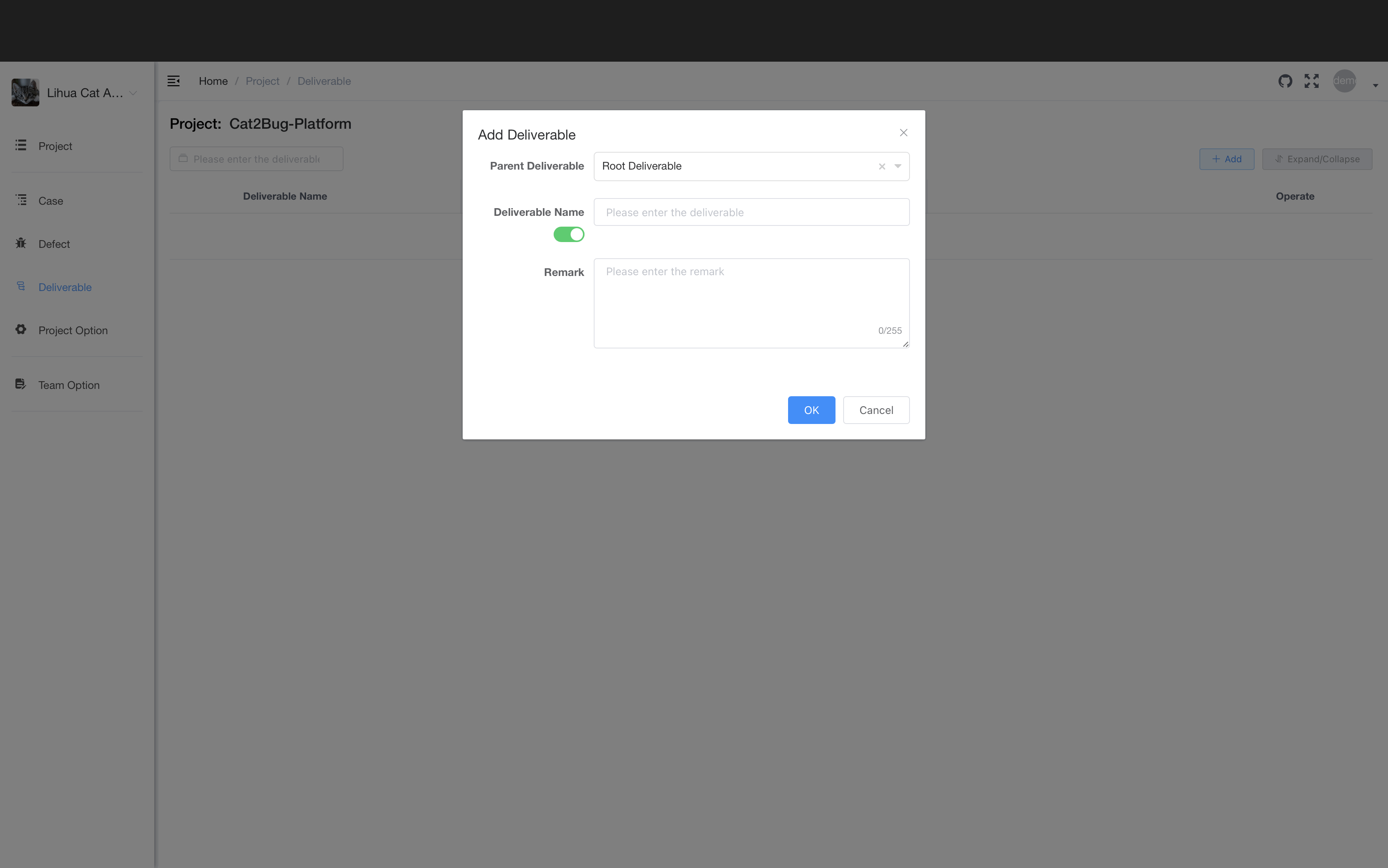Click the Cancel button to dismiss
This screenshot has width=1388, height=868.
[x=875, y=409]
